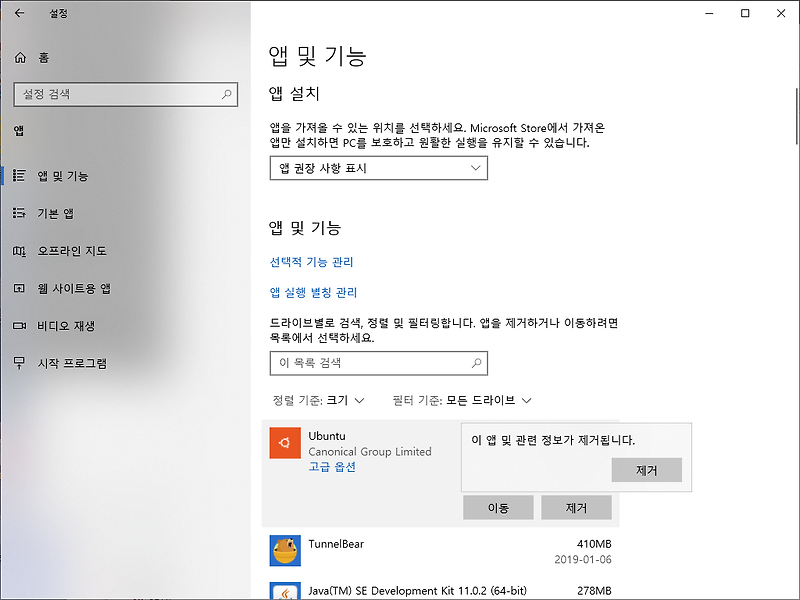Go back with the arrow icon
The width and height of the screenshot is (800, 600).
tap(19, 13)
